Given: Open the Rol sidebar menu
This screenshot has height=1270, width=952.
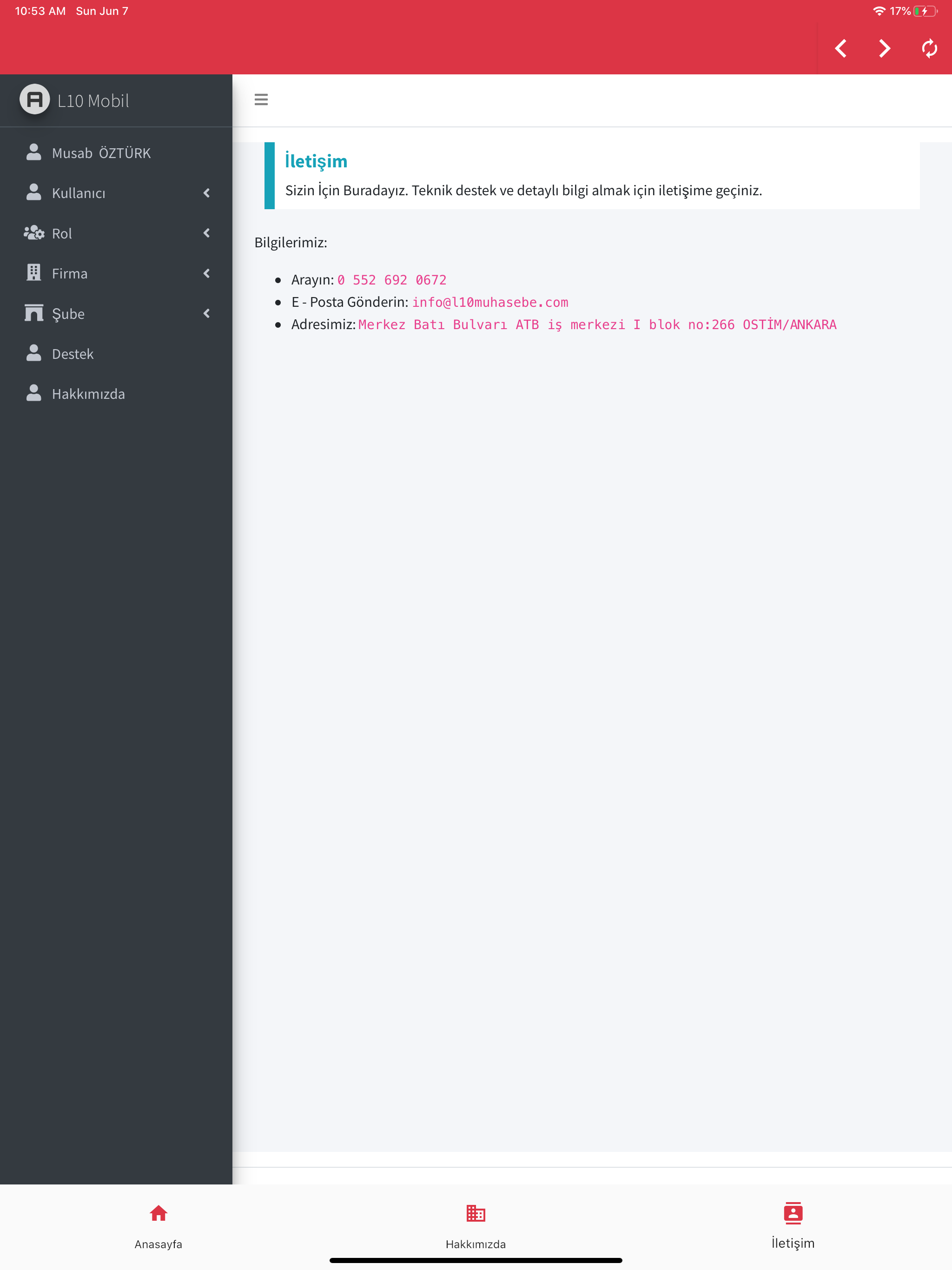Looking at the screenshot, I should coord(116,233).
